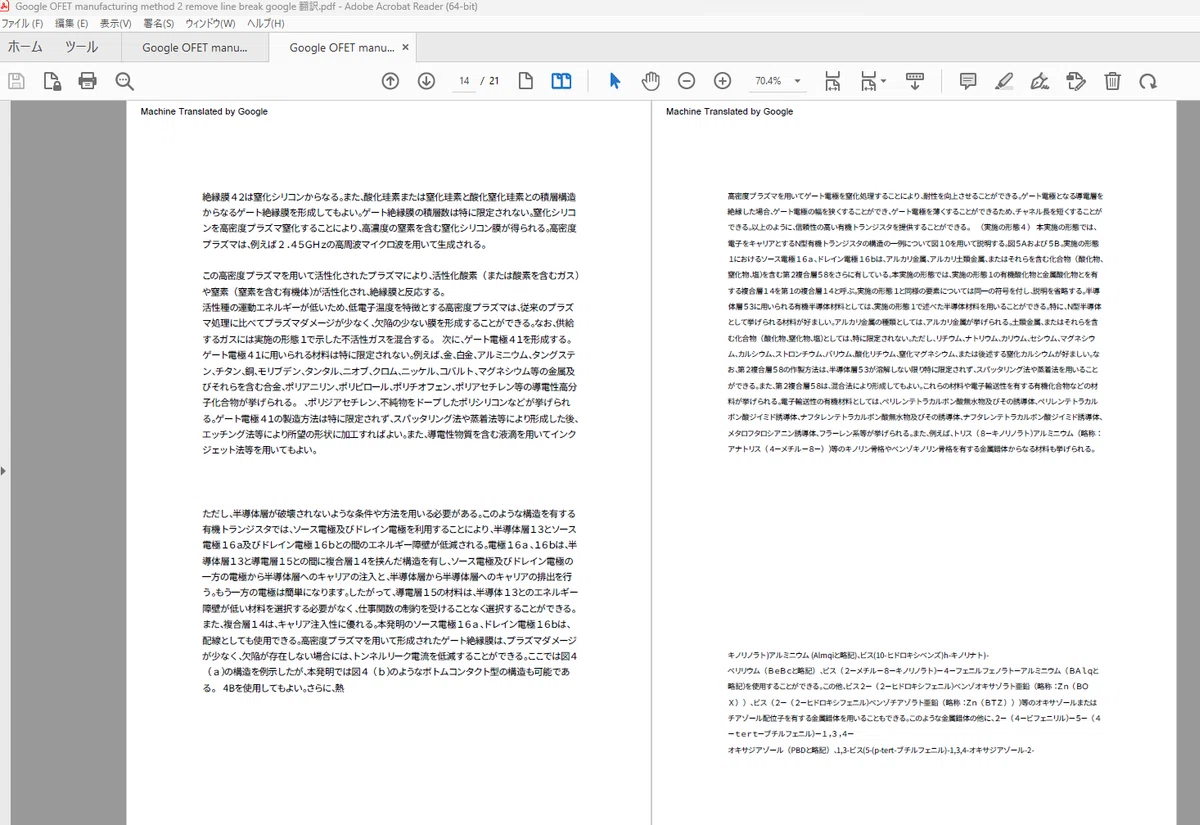Click the Adobe Acrobat title bar icon
Screen dimensions: 1200x825
7,6
